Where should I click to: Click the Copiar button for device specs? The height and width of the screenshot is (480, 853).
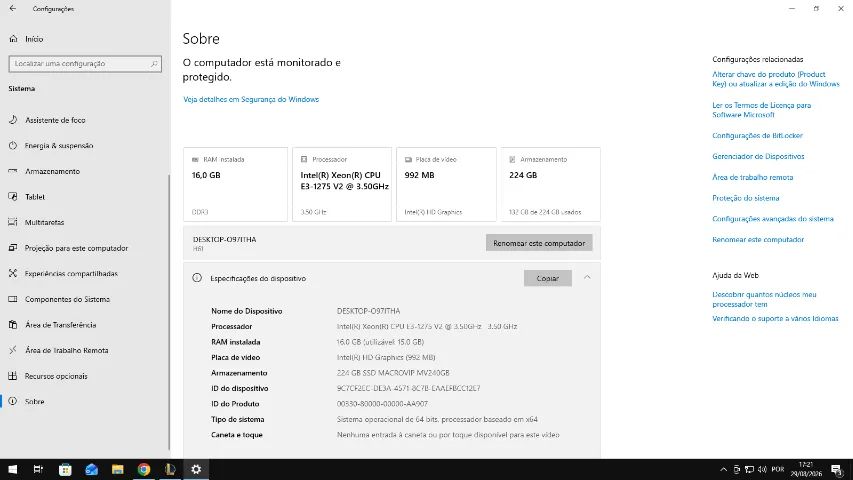pos(548,278)
